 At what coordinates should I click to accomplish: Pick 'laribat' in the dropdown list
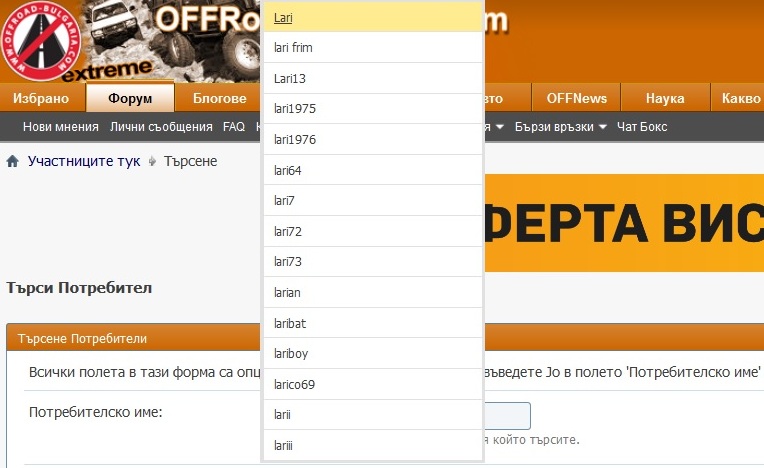(373, 323)
